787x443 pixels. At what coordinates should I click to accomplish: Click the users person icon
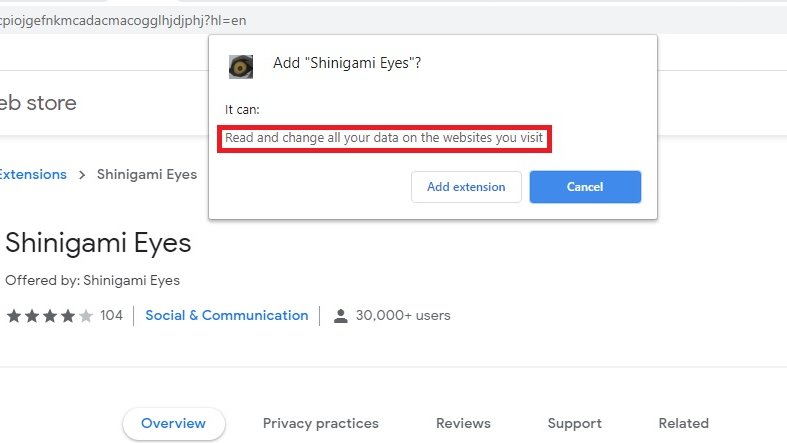click(341, 316)
